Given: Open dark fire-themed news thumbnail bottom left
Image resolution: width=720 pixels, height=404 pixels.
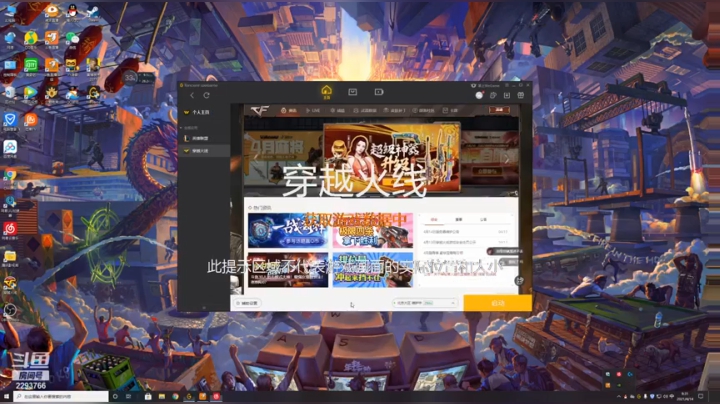Looking at the screenshot, I should 288,269.
